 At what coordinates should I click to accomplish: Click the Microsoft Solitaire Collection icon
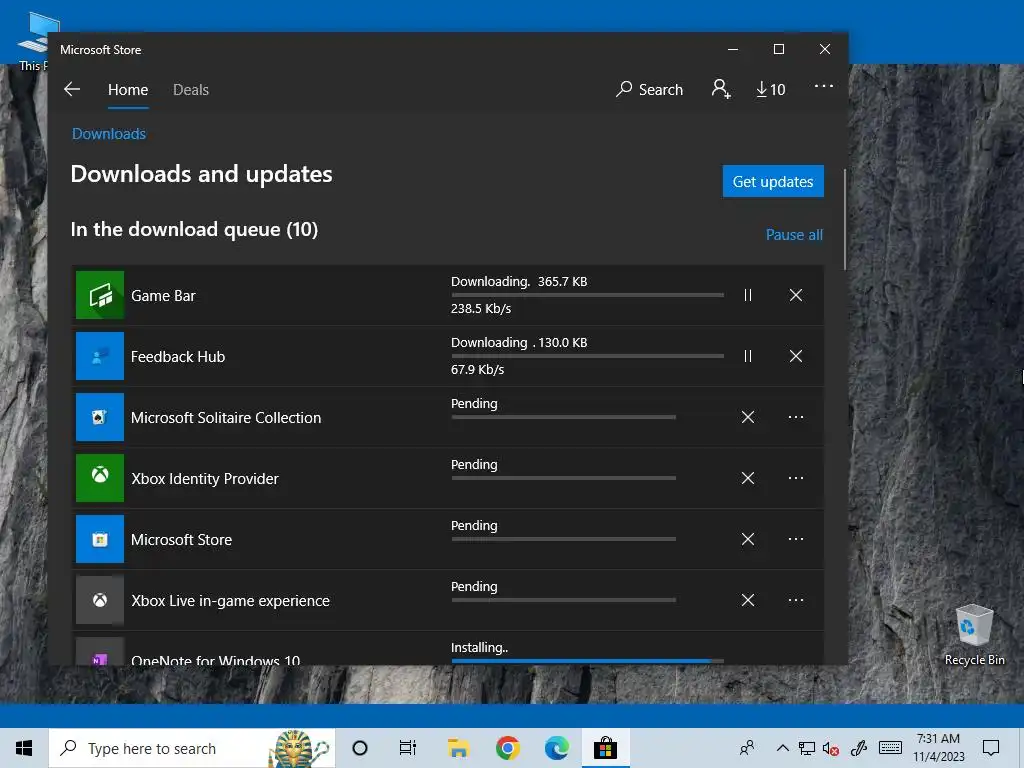100,417
